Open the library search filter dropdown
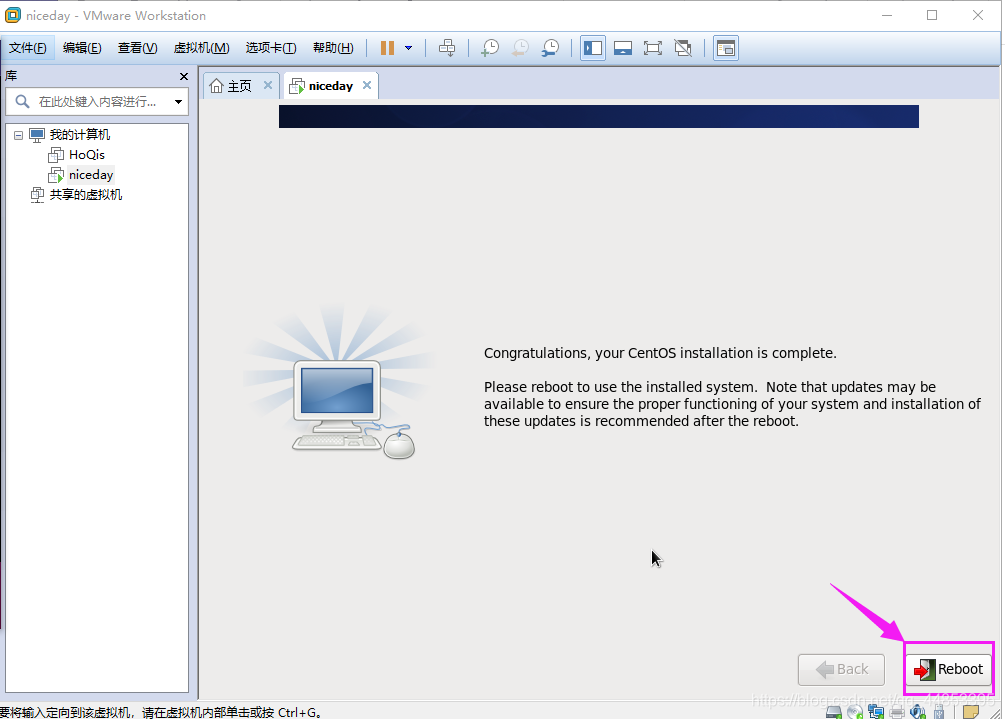This screenshot has height=719, width=1005. [x=178, y=101]
